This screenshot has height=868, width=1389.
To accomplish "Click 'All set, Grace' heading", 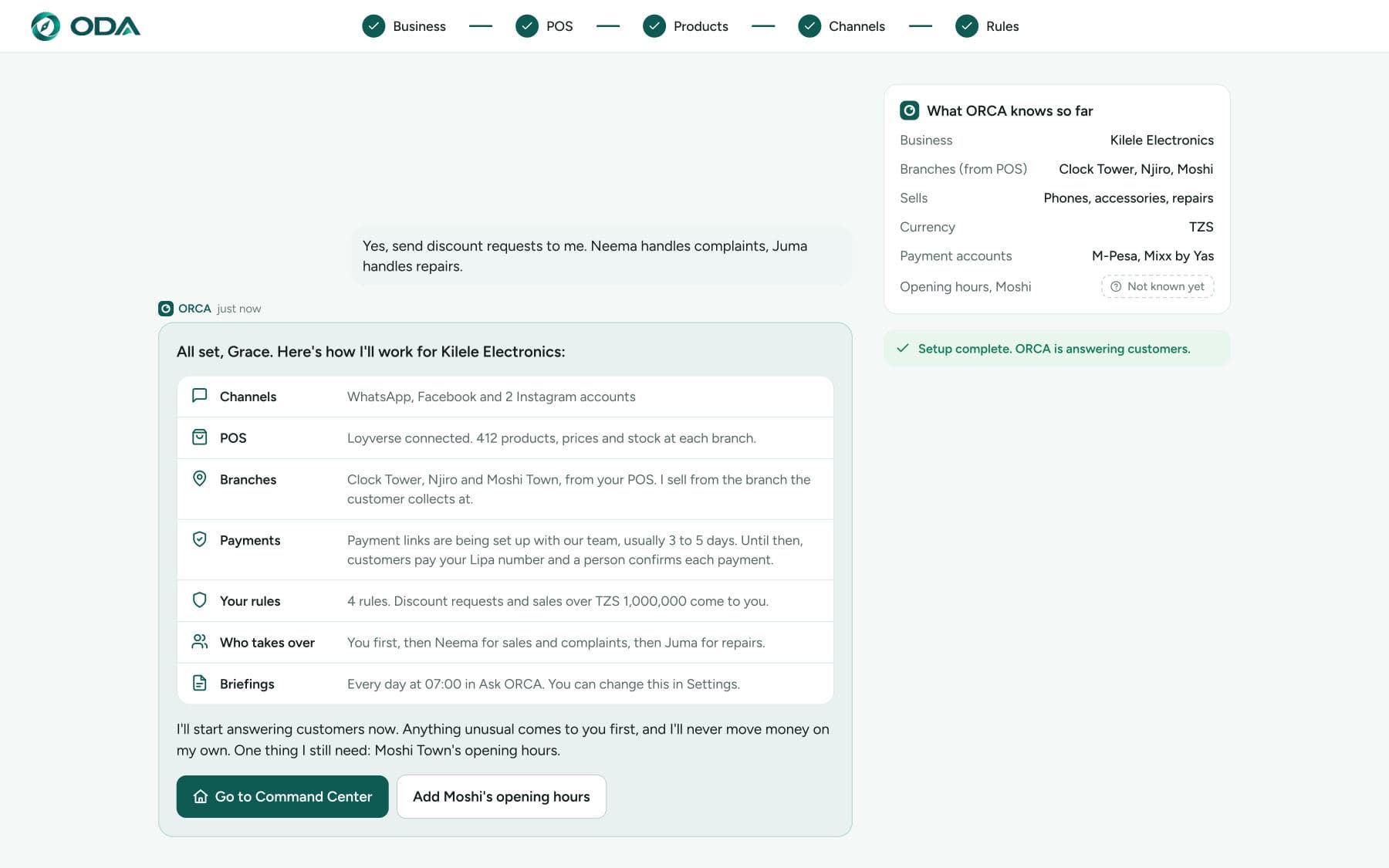I will (371, 352).
